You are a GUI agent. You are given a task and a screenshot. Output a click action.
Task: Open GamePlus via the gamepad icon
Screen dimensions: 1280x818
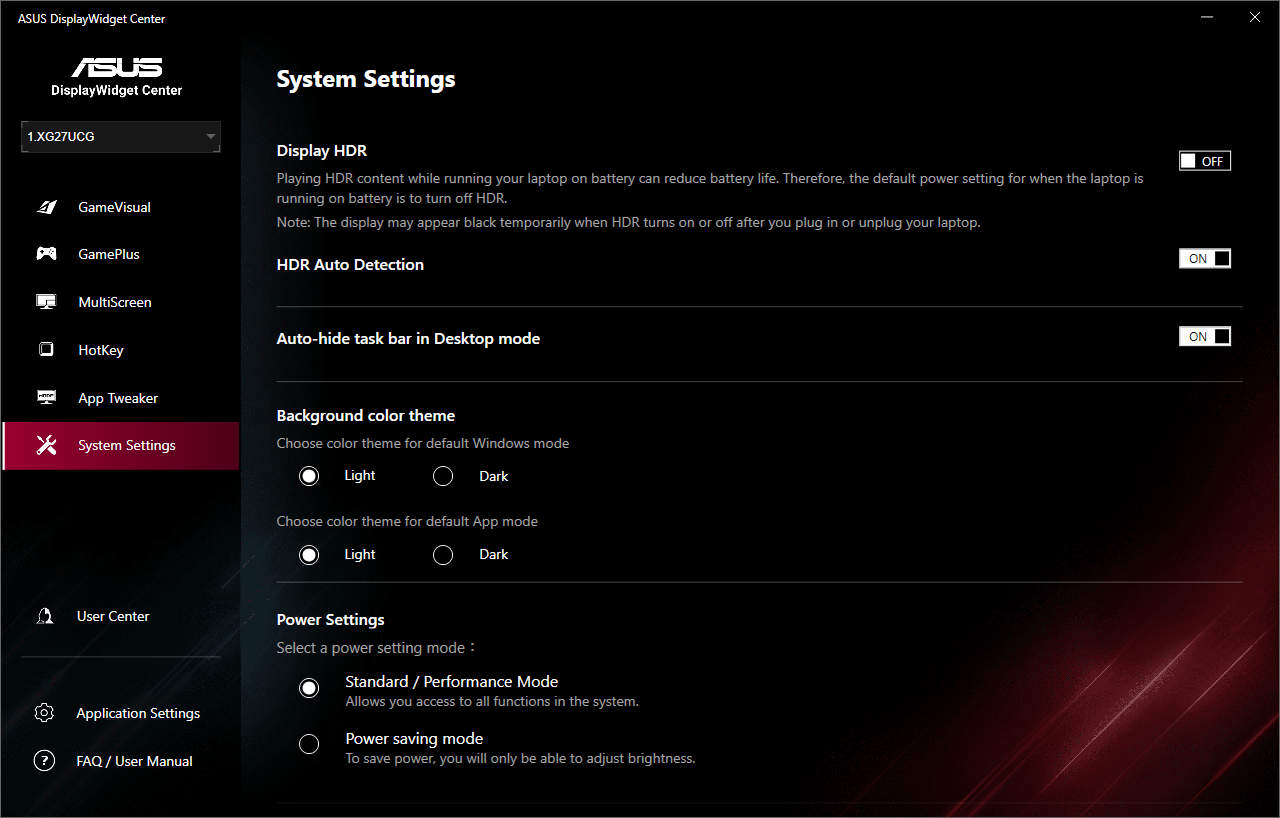tap(46, 254)
